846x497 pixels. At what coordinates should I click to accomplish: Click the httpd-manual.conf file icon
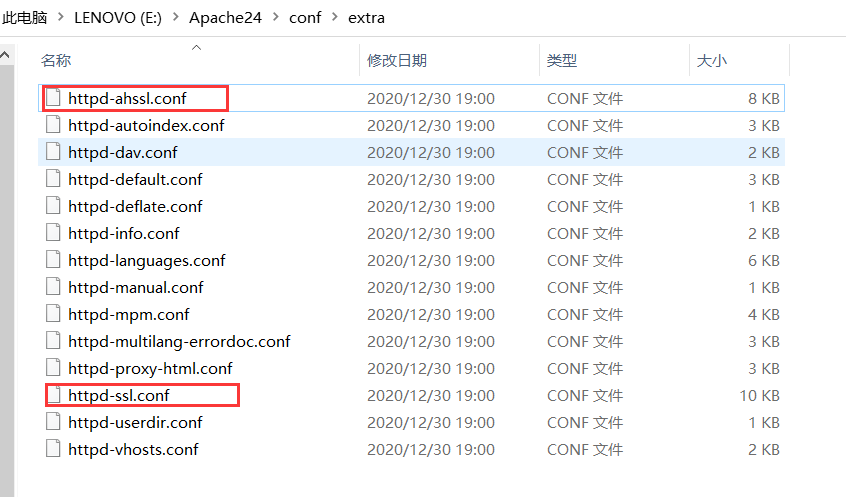pyautogui.click(x=53, y=287)
